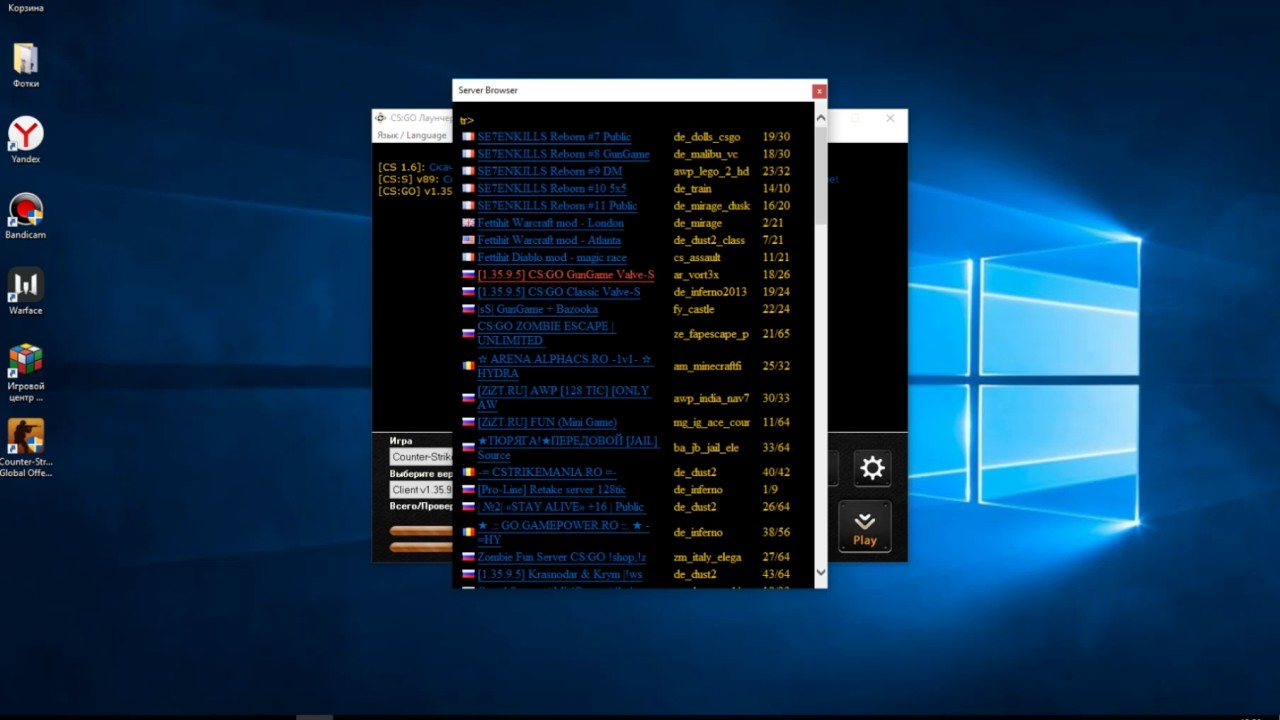Select the SE7ENKILLS Reborn #8 GunGame server
This screenshot has height=720, width=1280.
[x=563, y=154]
